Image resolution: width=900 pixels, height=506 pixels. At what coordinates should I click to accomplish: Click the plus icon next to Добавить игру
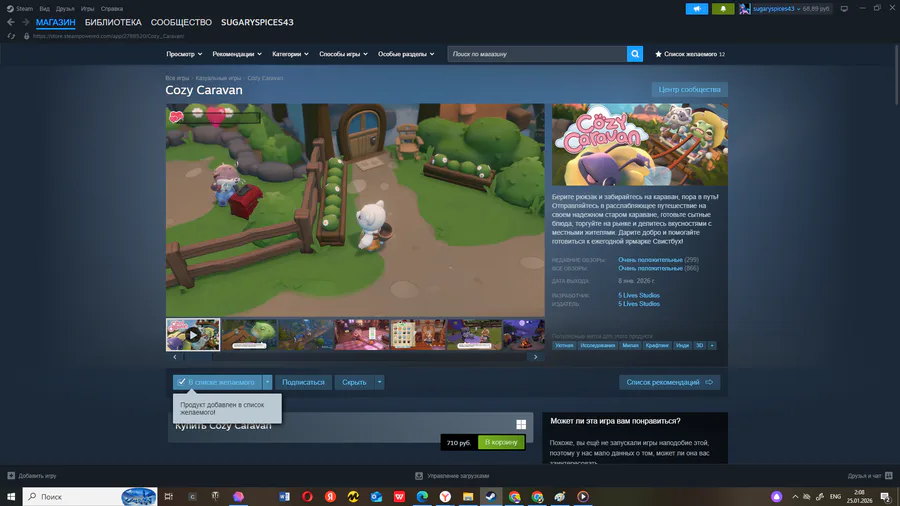click(11, 476)
